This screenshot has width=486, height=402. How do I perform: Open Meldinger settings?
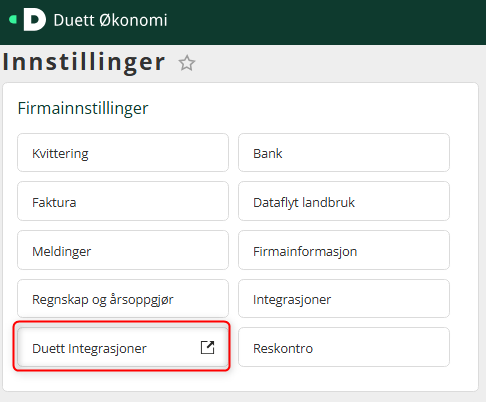(123, 250)
